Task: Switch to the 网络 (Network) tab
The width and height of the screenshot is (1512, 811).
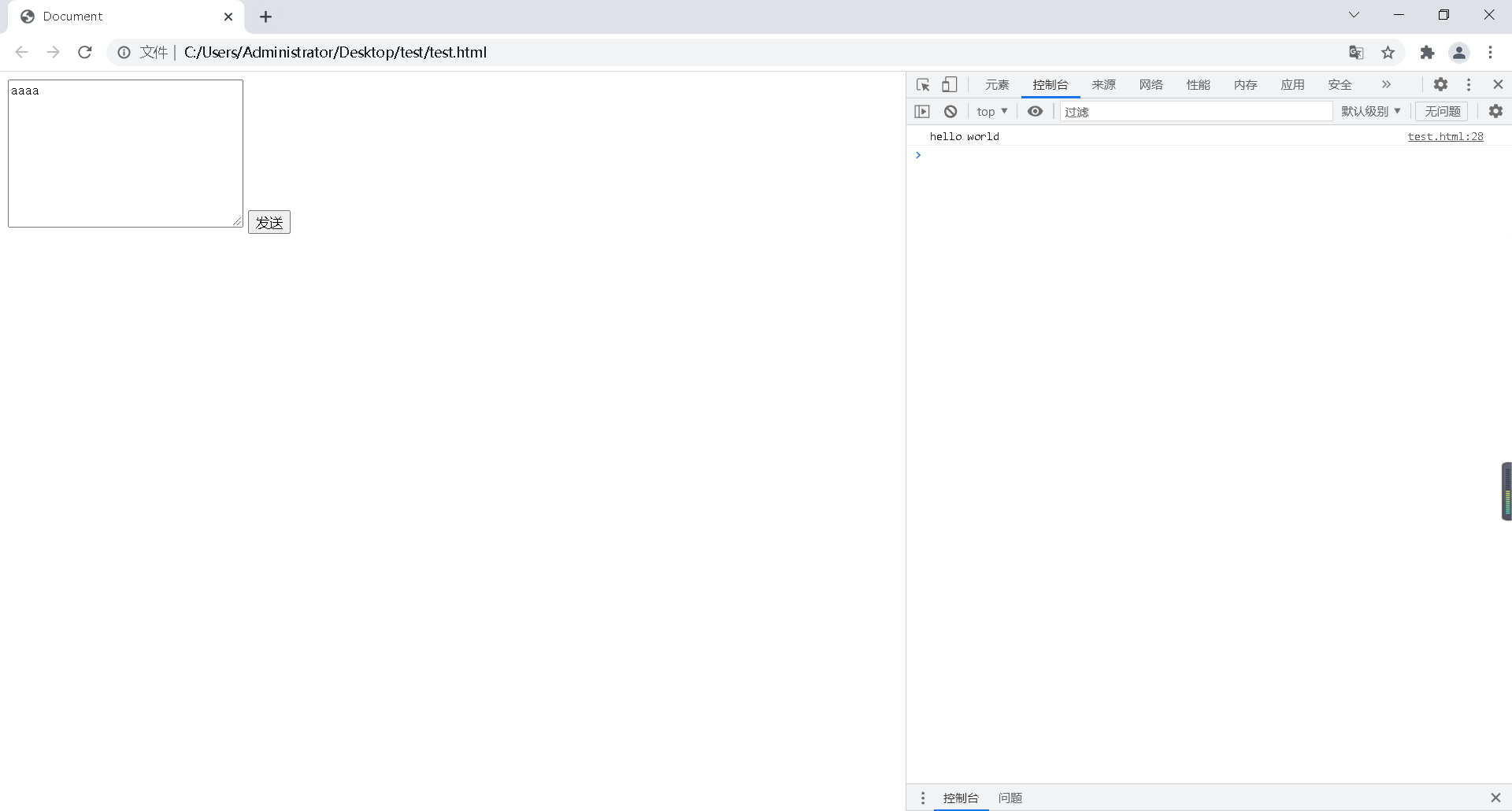Action: click(1151, 84)
